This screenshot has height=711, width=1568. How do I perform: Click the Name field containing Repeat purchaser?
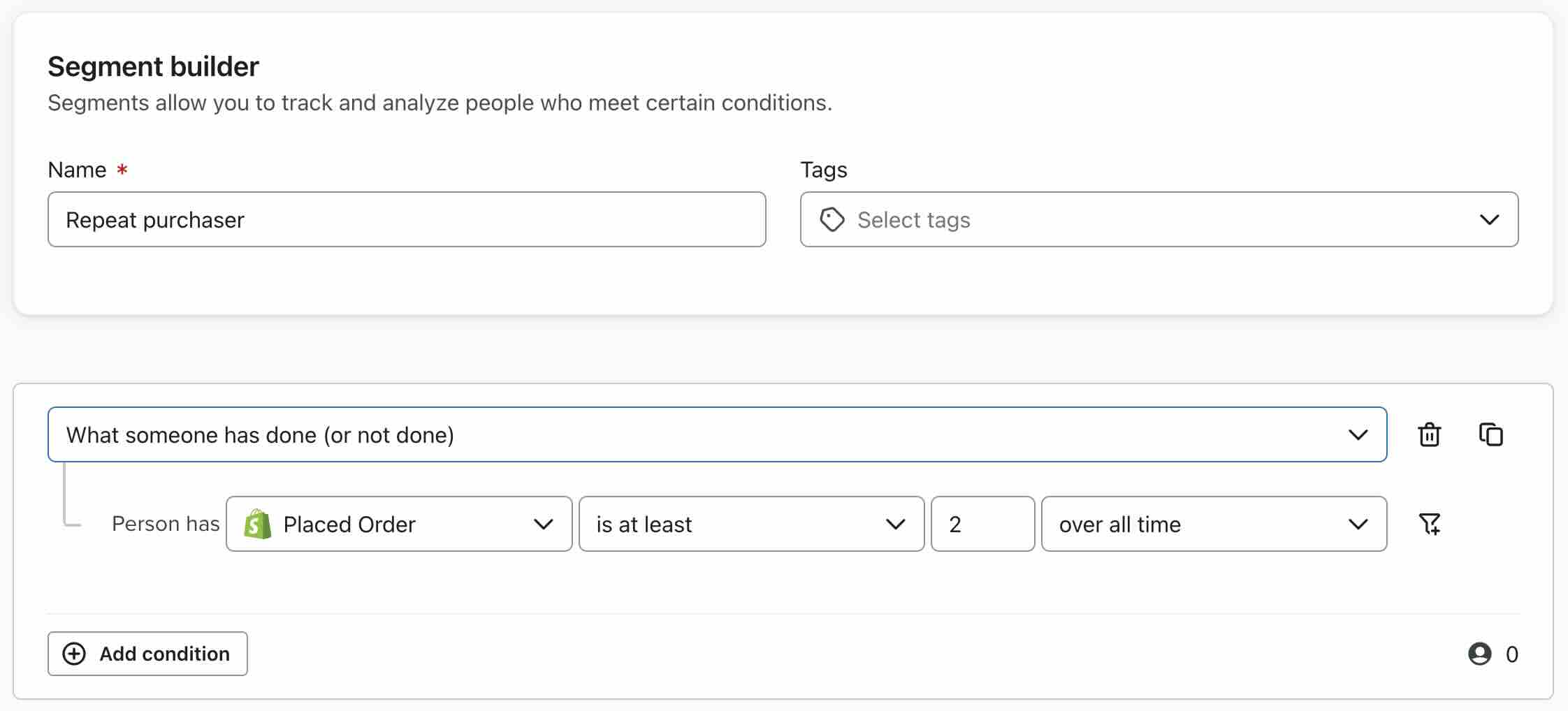(x=407, y=219)
